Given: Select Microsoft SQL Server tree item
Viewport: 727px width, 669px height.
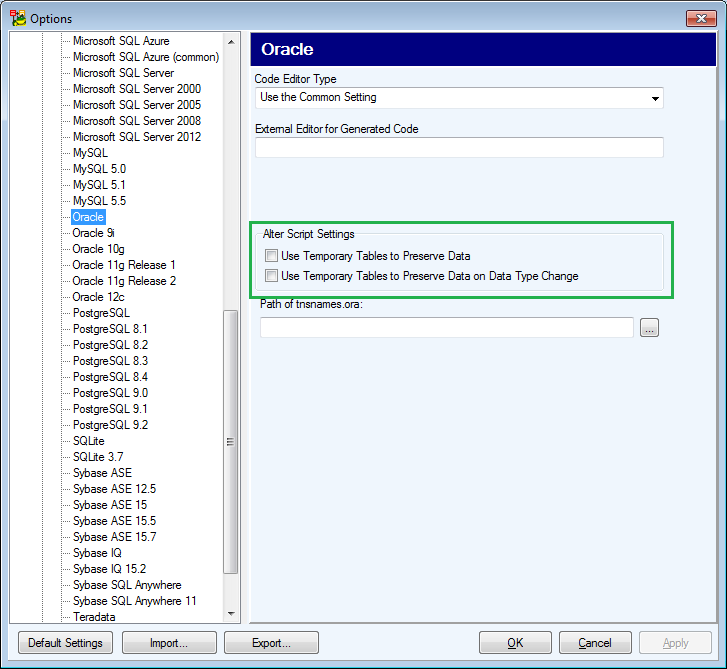Looking at the screenshot, I should point(123,73).
